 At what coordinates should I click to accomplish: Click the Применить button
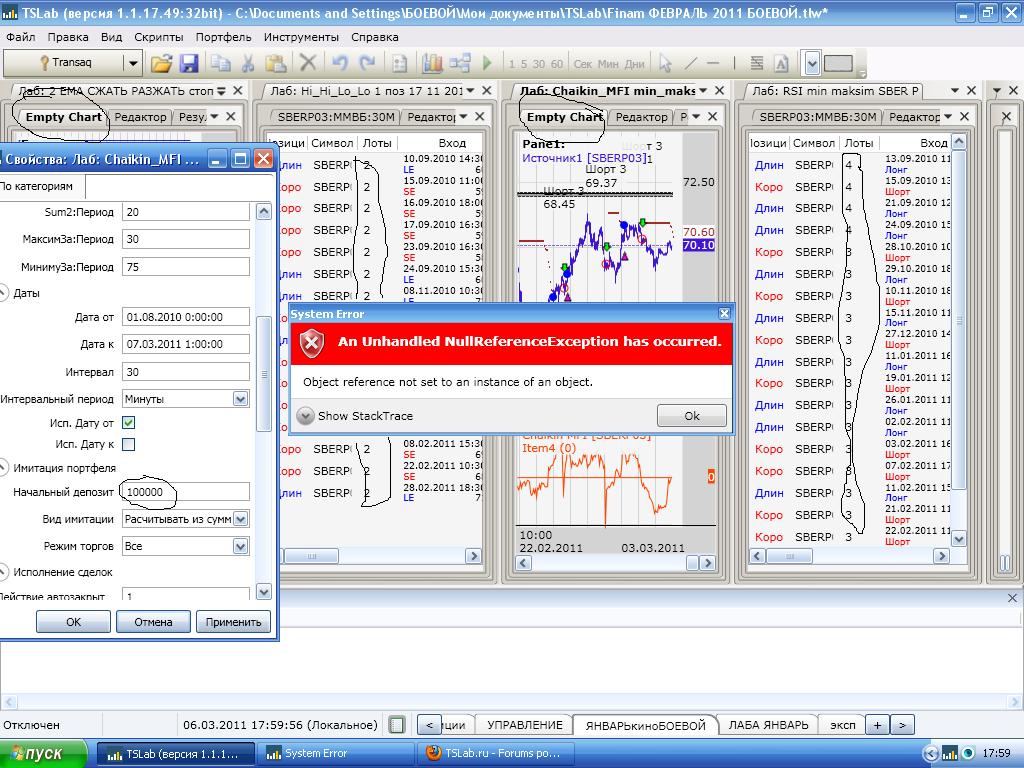233,621
